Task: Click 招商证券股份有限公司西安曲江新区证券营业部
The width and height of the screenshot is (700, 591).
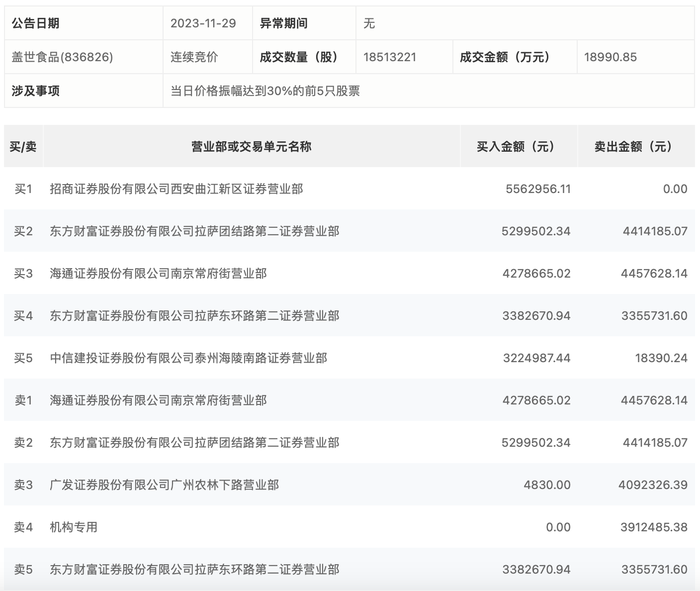Action: pyautogui.click(x=176, y=189)
